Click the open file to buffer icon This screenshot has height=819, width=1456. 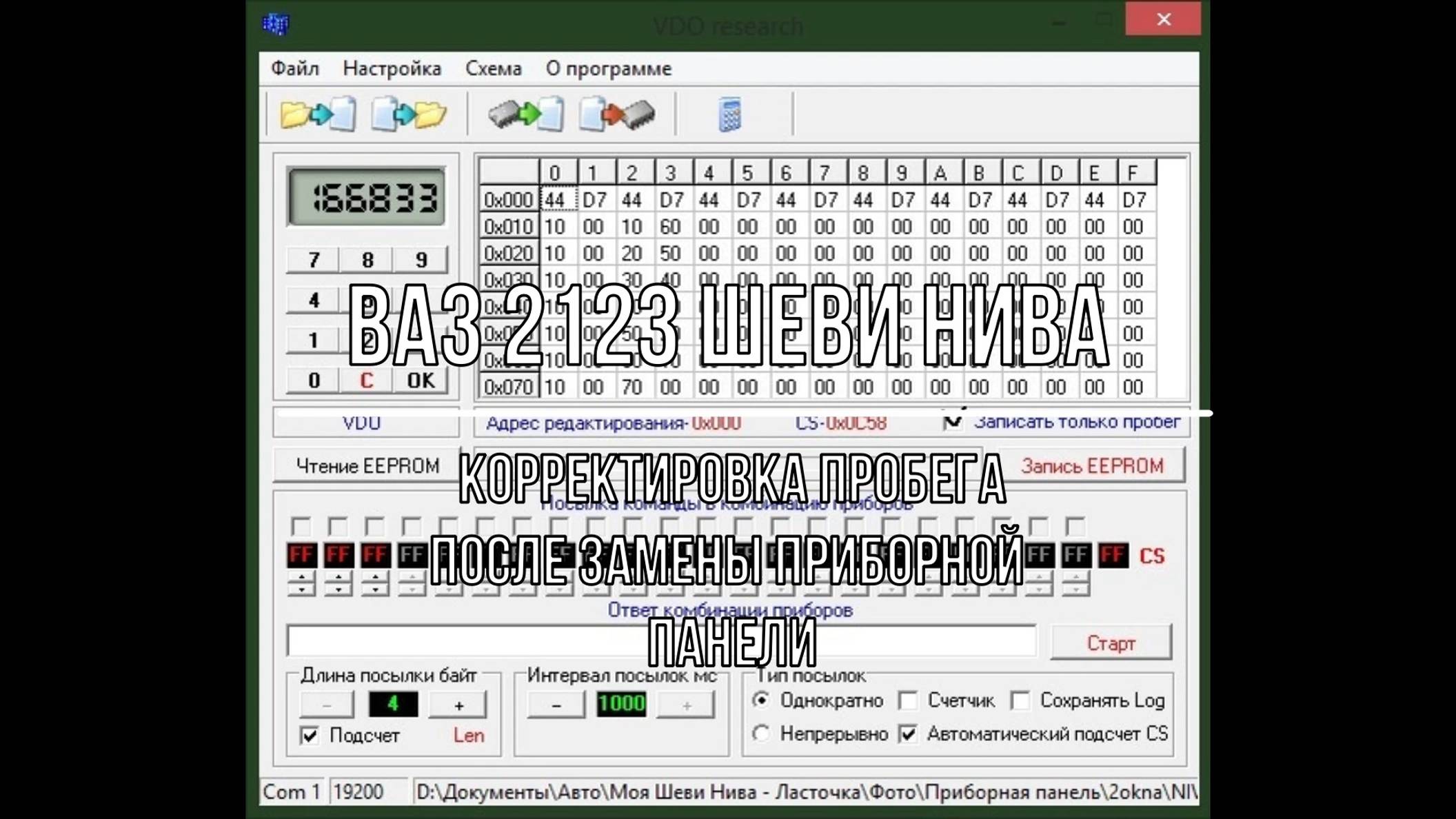(x=318, y=114)
